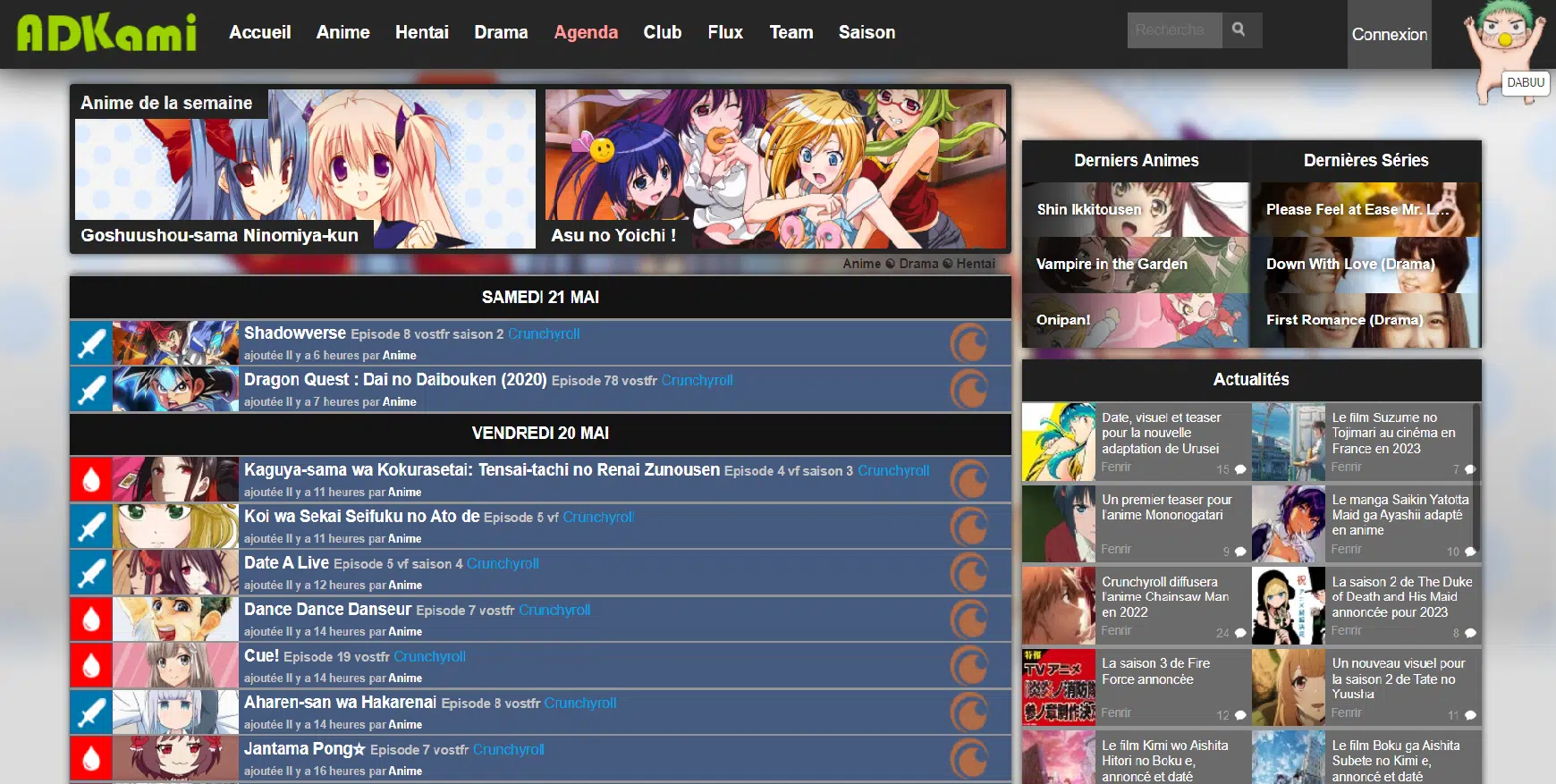Image resolution: width=1556 pixels, height=784 pixels.
Task: Open Aharen-san wa Hakarenai title
Action: [x=340, y=702]
